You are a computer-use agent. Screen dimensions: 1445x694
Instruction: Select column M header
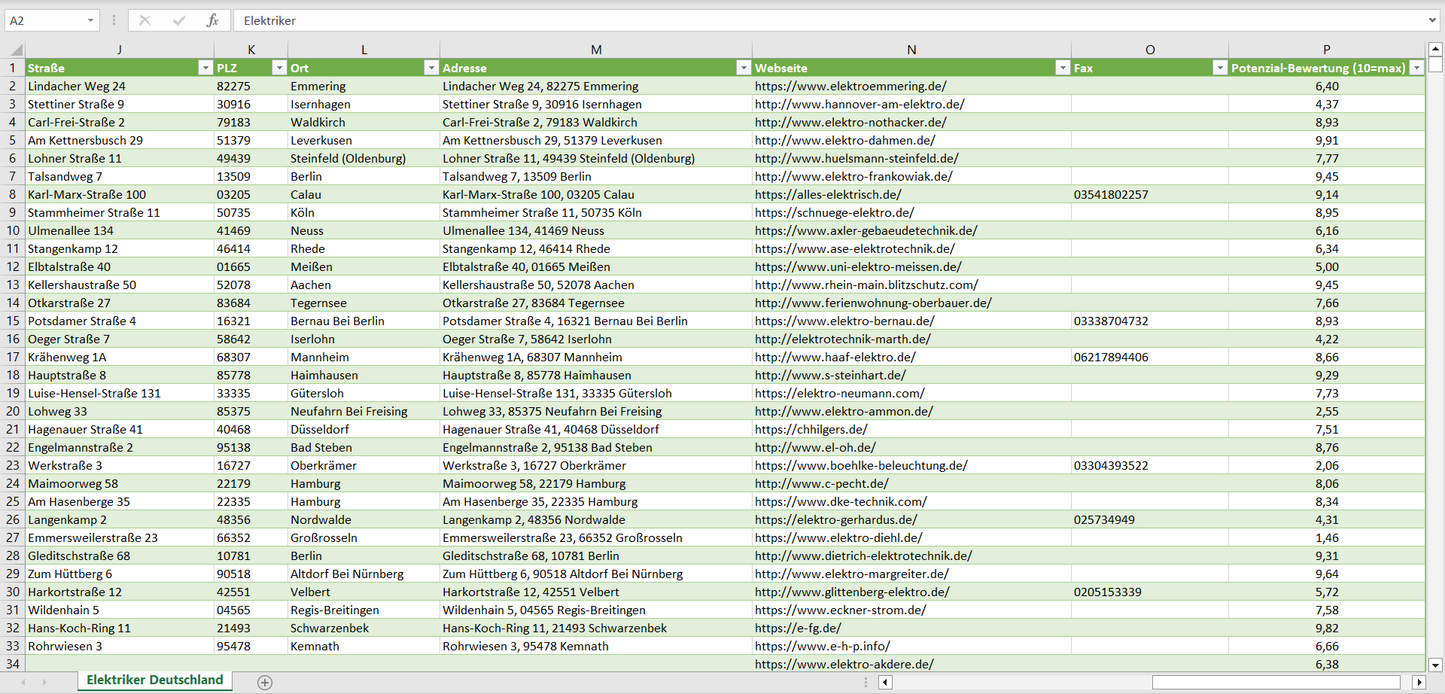596,49
